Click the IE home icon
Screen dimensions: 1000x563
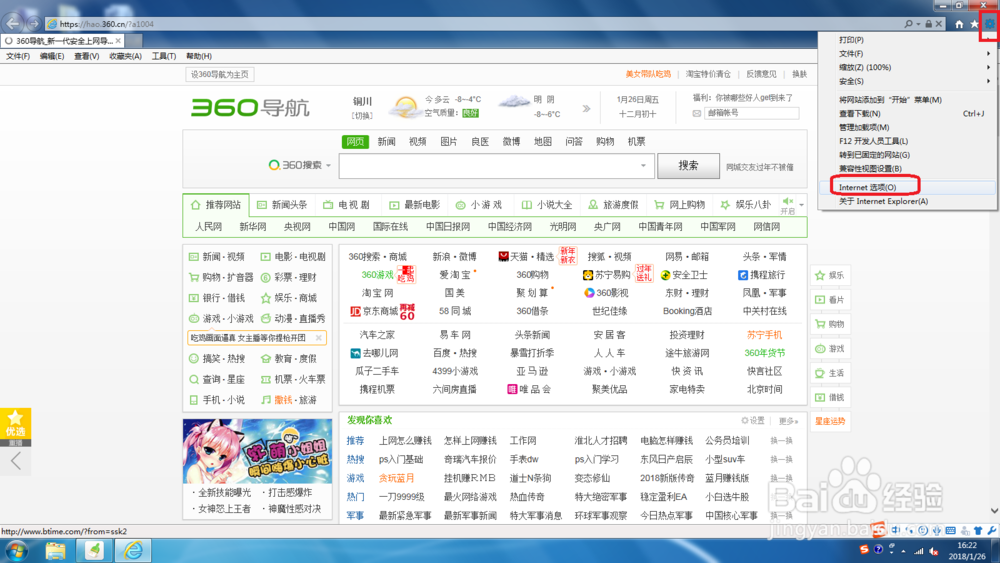click(959, 24)
